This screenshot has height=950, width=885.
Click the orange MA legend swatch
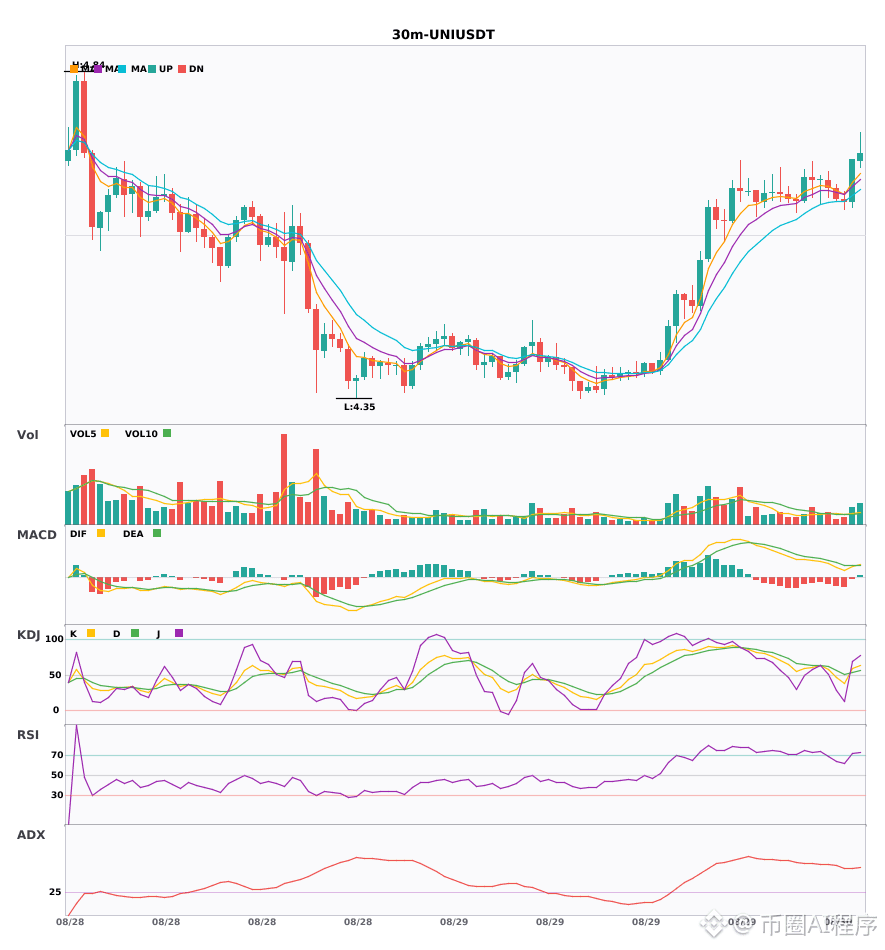pyautogui.click(x=74, y=69)
